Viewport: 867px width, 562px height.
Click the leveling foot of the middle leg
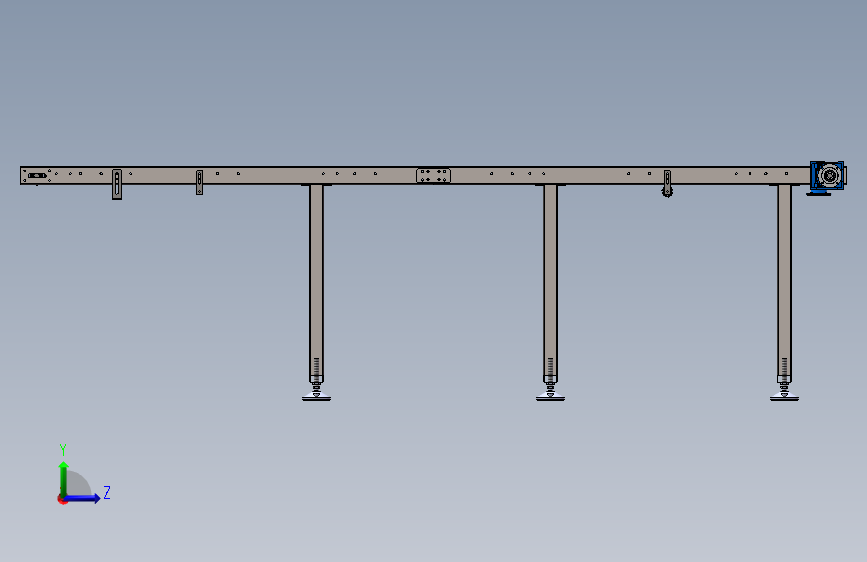[x=550, y=392]
